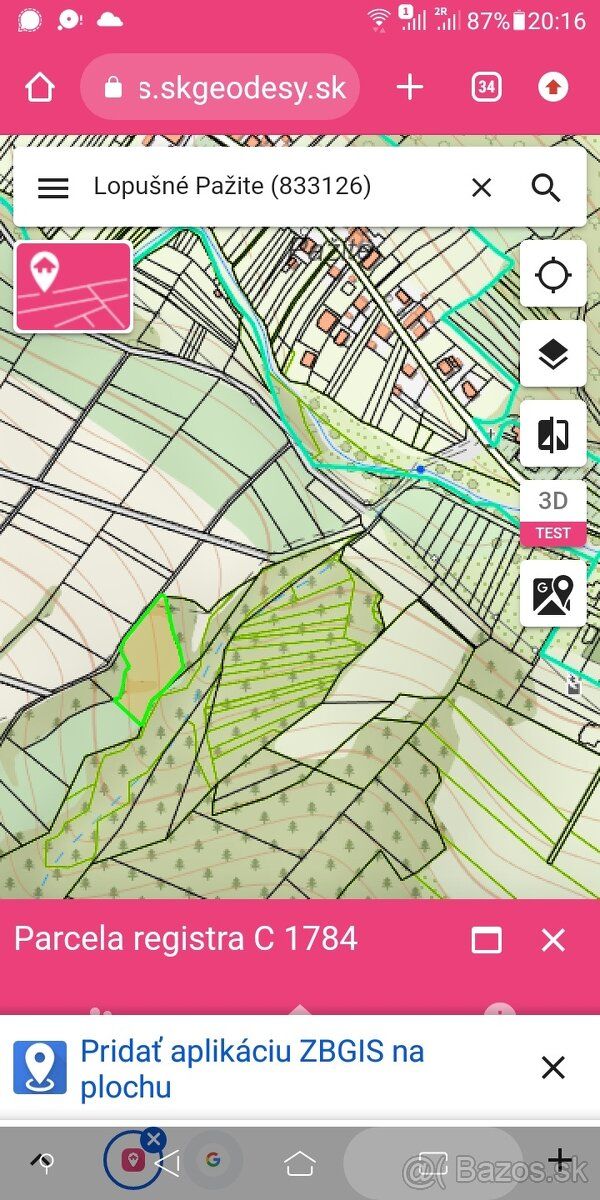Maximize the Parcela registra C 1784 panel

tap(487, 940)
